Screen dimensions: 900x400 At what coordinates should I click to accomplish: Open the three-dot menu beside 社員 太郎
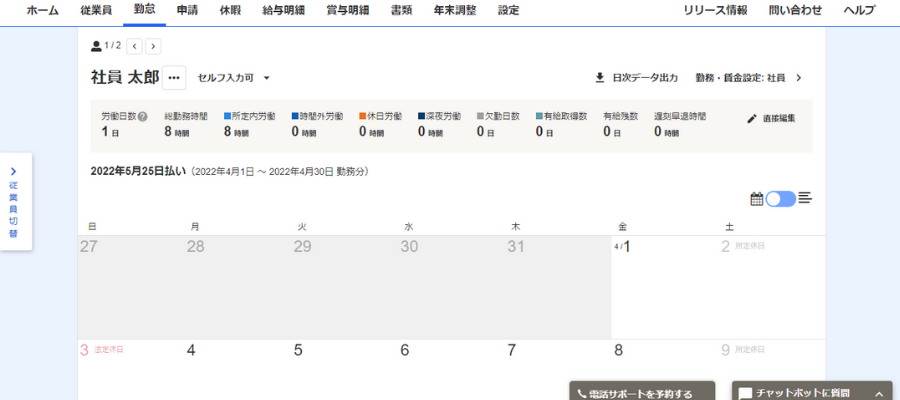pyautogui.click(x=174, y=78)
